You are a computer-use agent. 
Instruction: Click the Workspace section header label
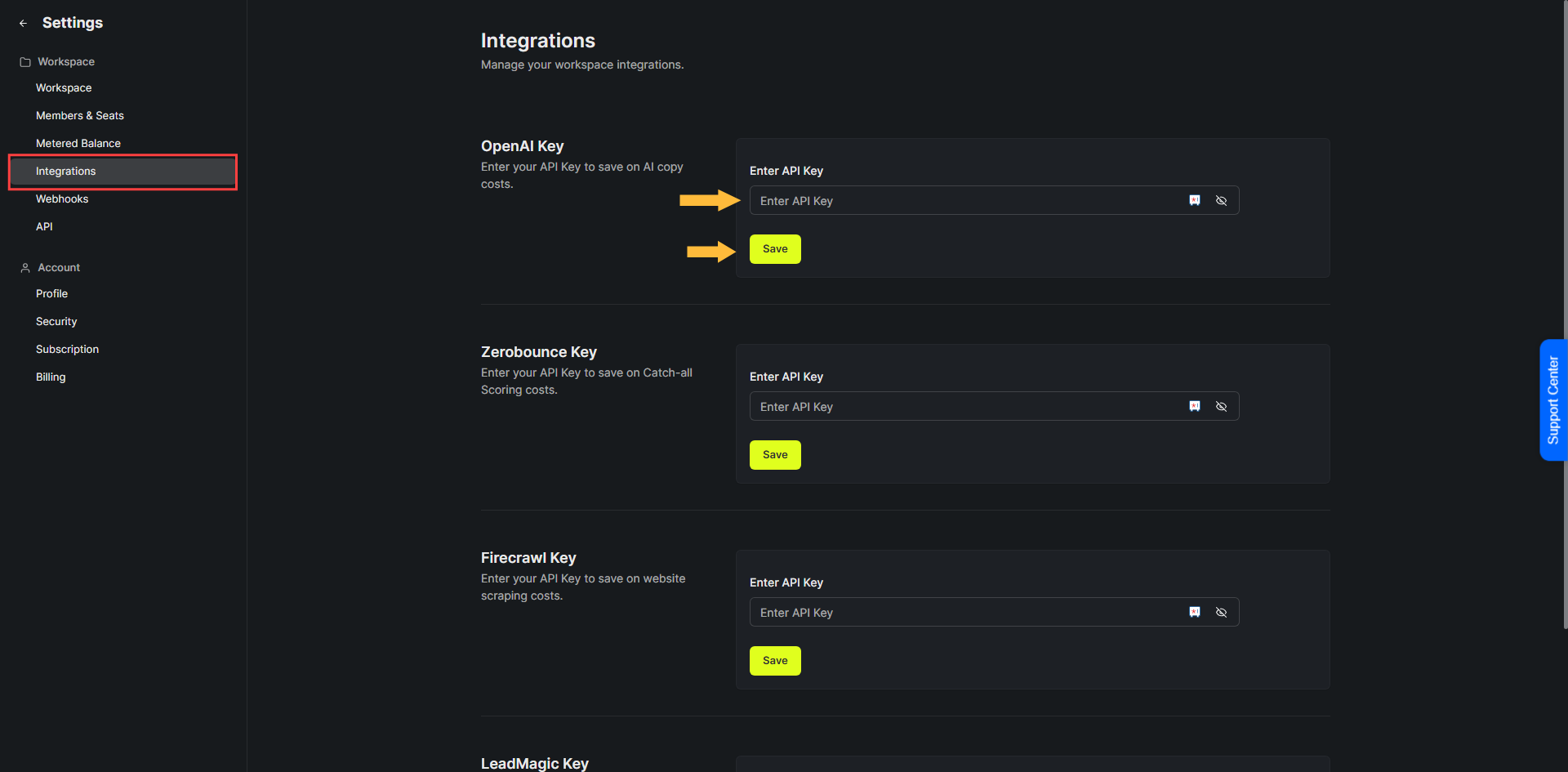pyautogui.click(x=66, y=62)
